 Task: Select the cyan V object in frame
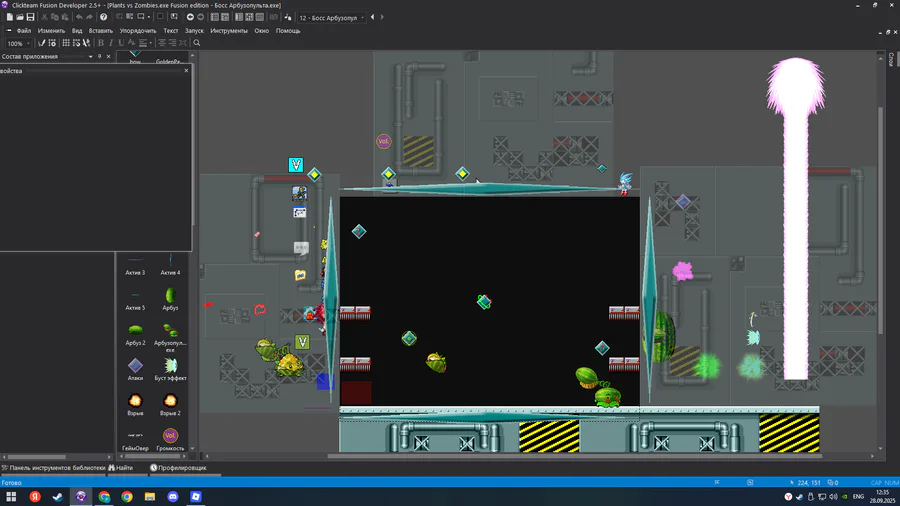click(296, 165)
